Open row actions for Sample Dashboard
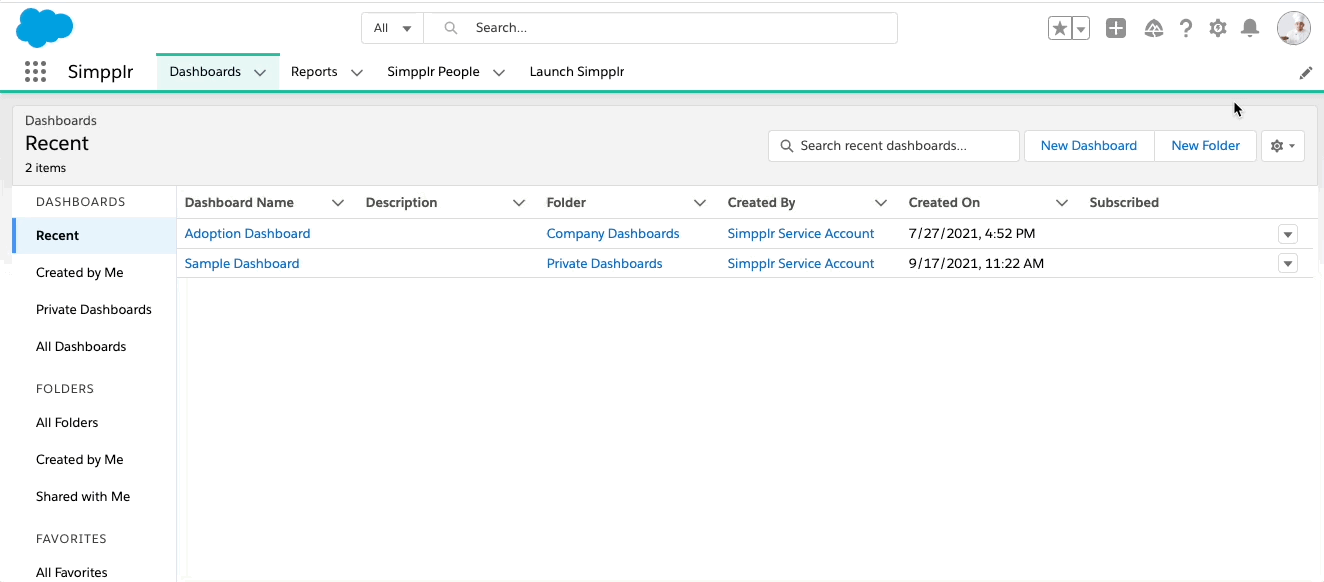The height and width of the screenshot is (582, 1324). [x=1288, y=264]
